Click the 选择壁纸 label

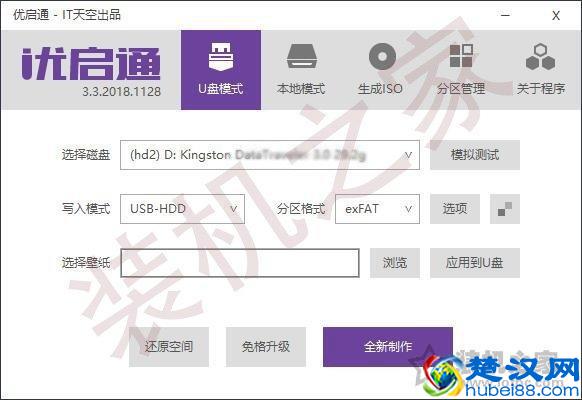(86, 263)
